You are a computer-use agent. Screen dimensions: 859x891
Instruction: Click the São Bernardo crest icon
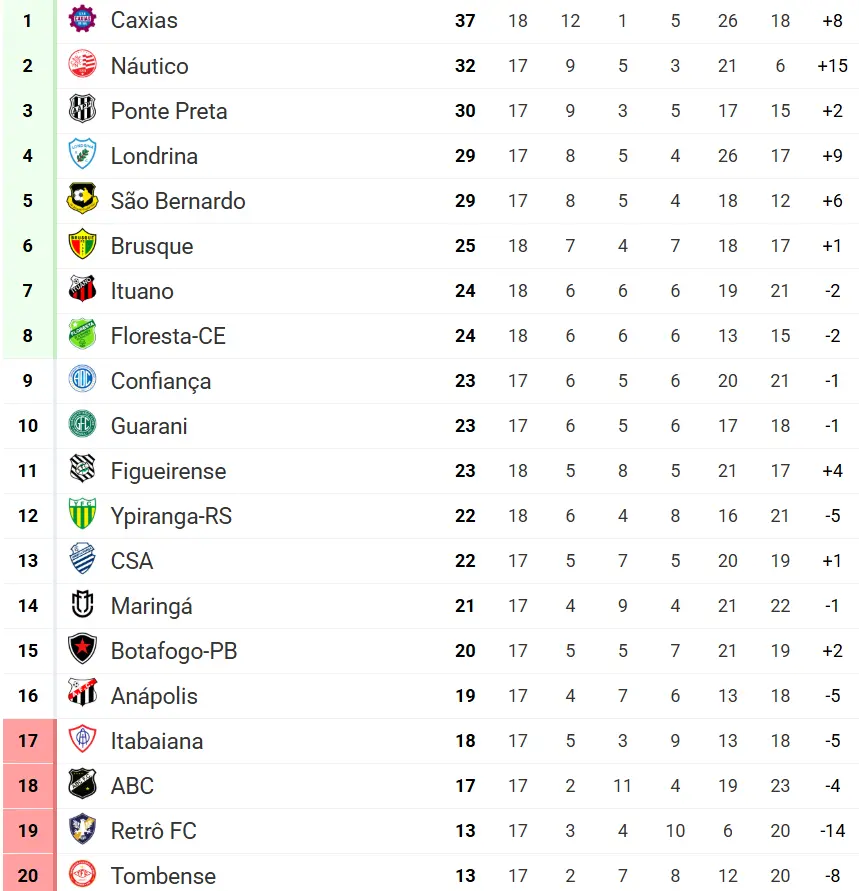tap(82, 200)
